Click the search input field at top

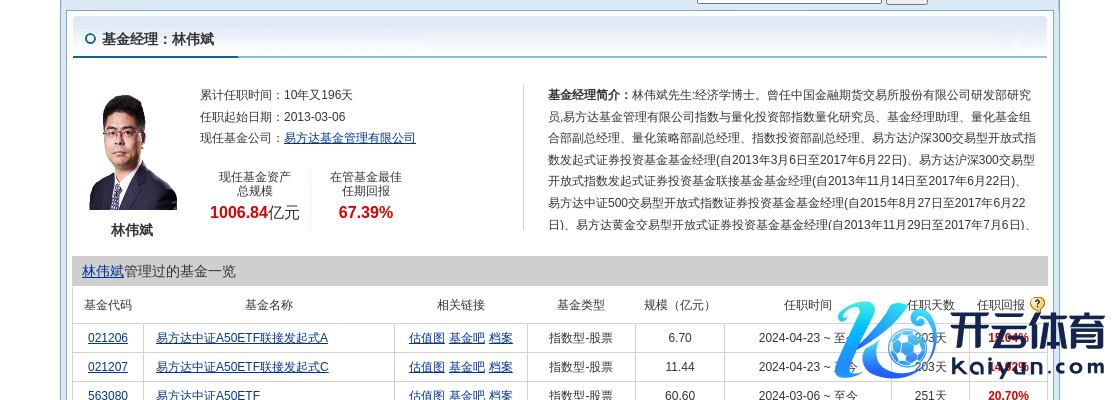point(789,1)
